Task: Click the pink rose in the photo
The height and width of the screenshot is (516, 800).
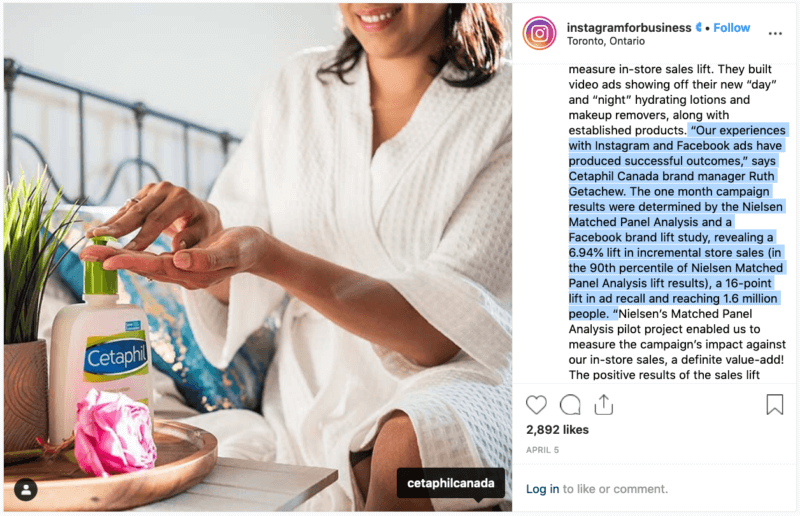Action: click(x=115, y=431)
